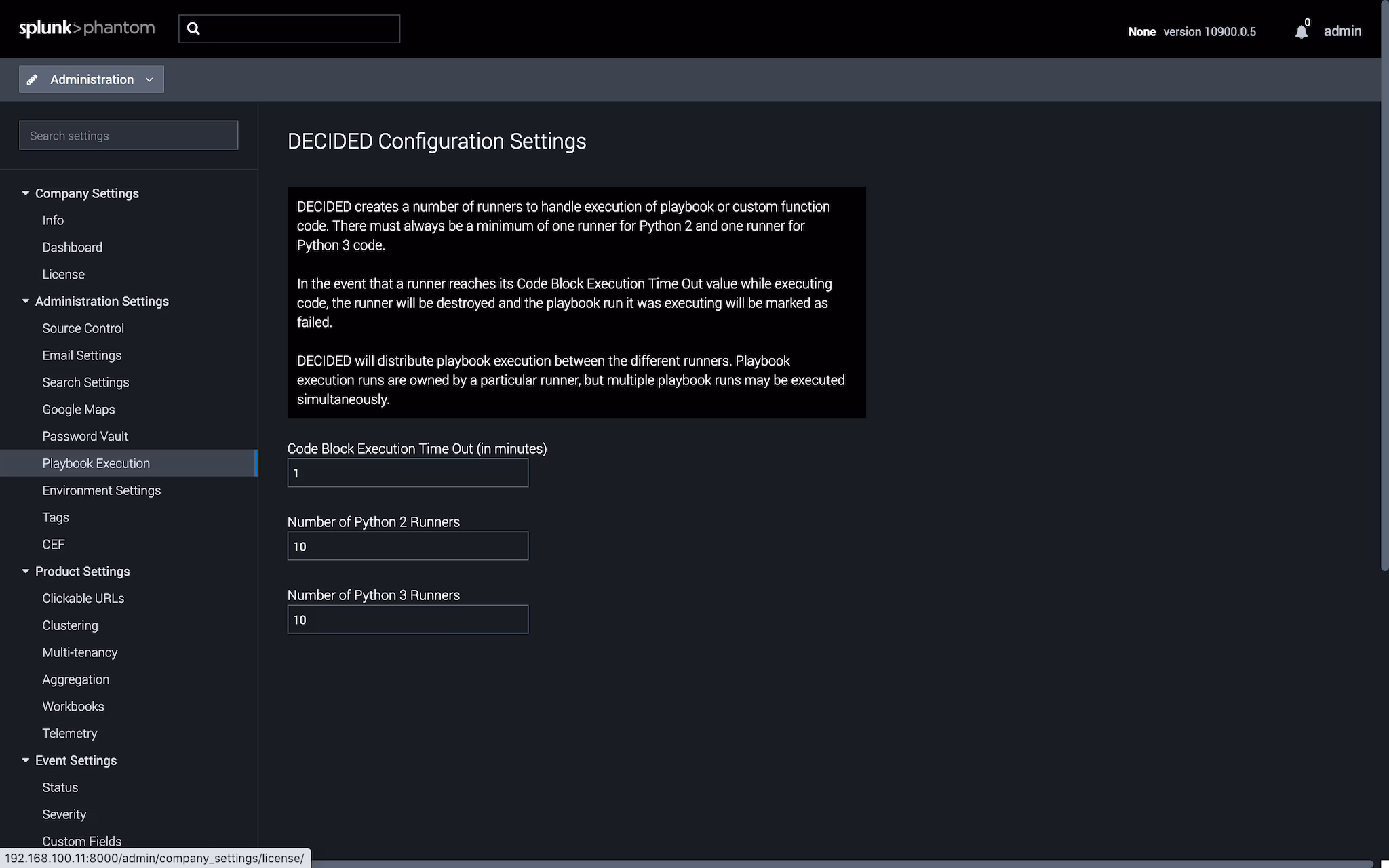This screenshot has height=868, width=1389.
Task: Click the page's vertical scrollbar
Action: click(1384, 285)
